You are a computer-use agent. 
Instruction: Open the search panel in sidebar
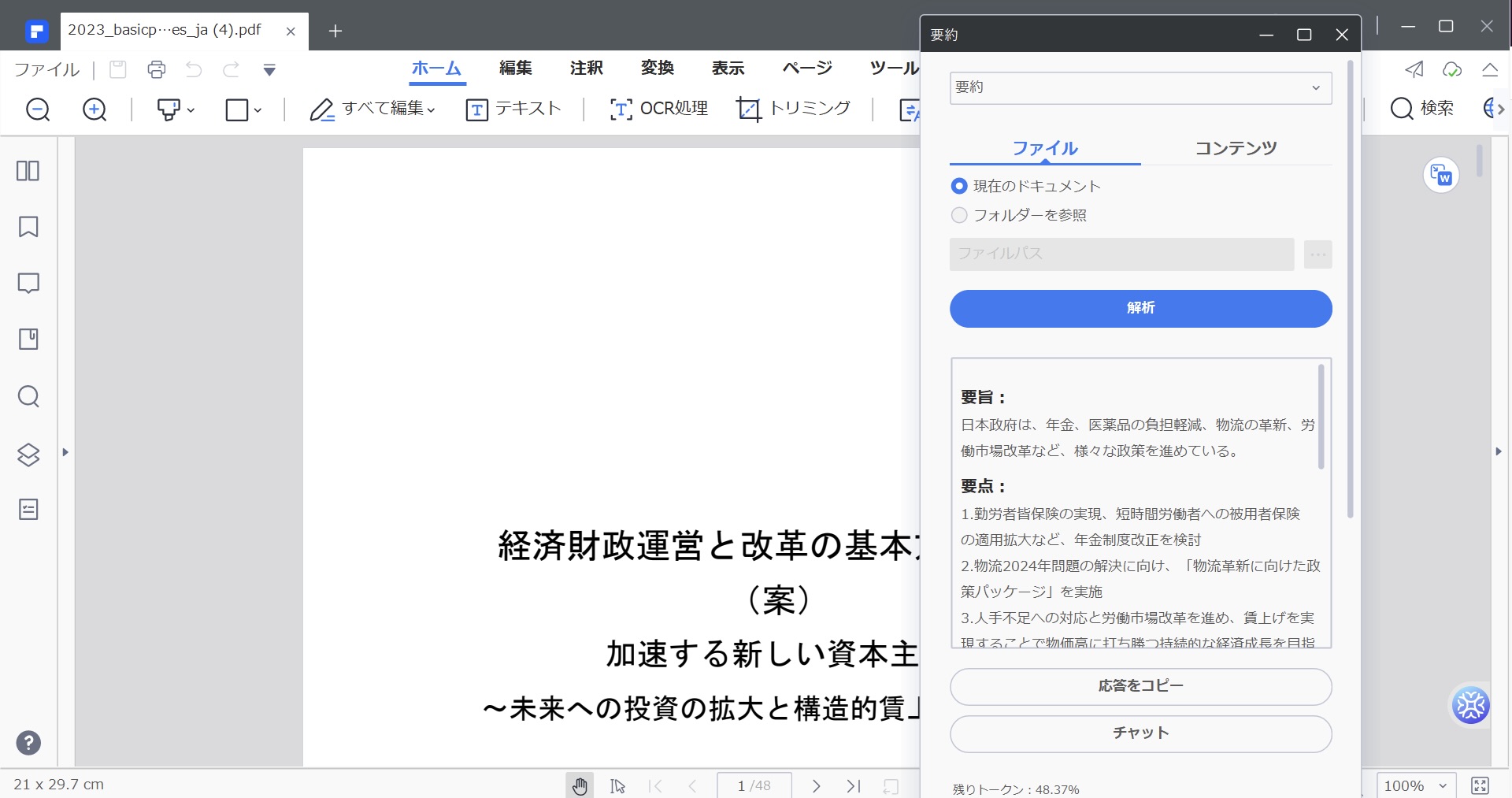click(28, 396)
